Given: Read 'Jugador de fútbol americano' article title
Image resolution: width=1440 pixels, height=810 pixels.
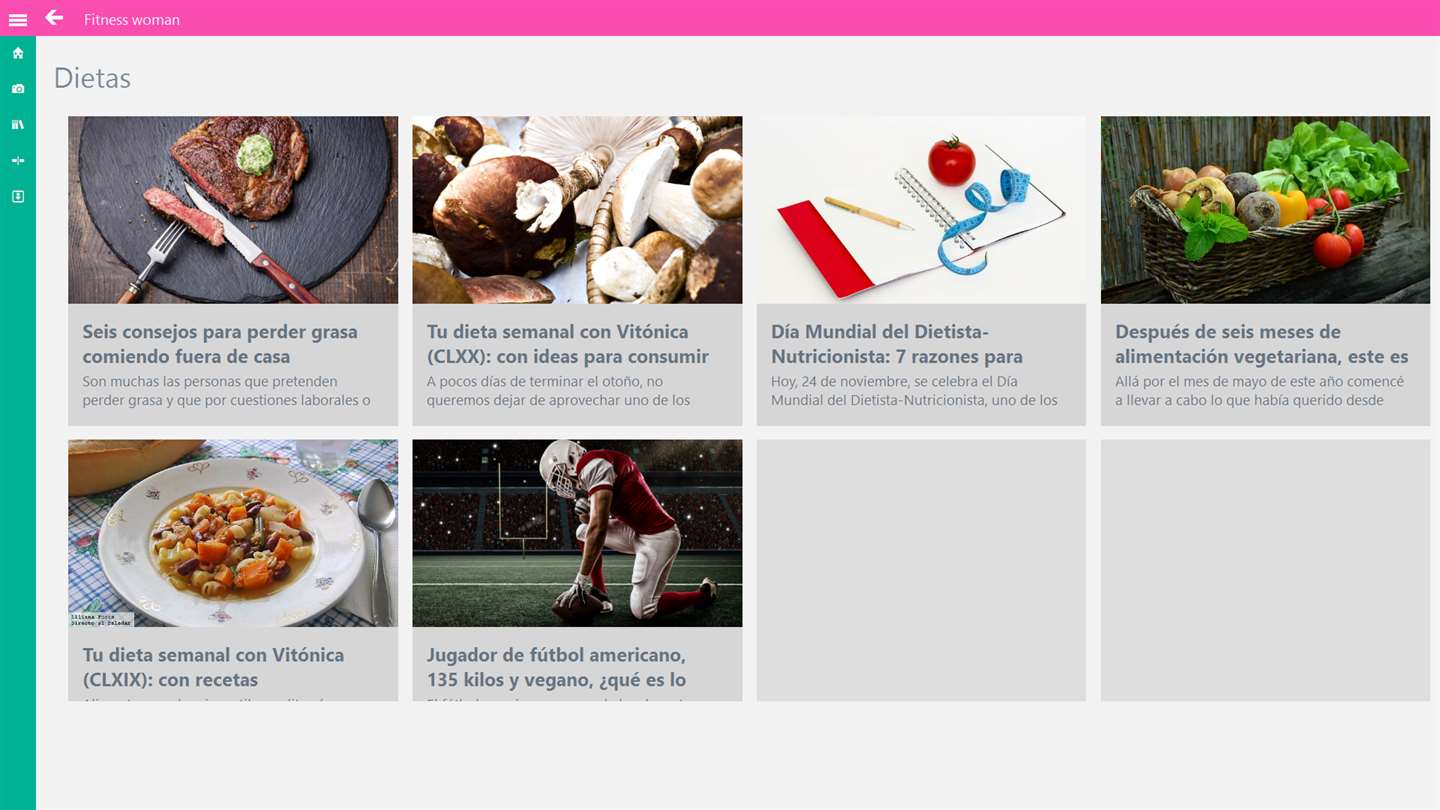Looking at the screenshot, I should pos(556,667).
